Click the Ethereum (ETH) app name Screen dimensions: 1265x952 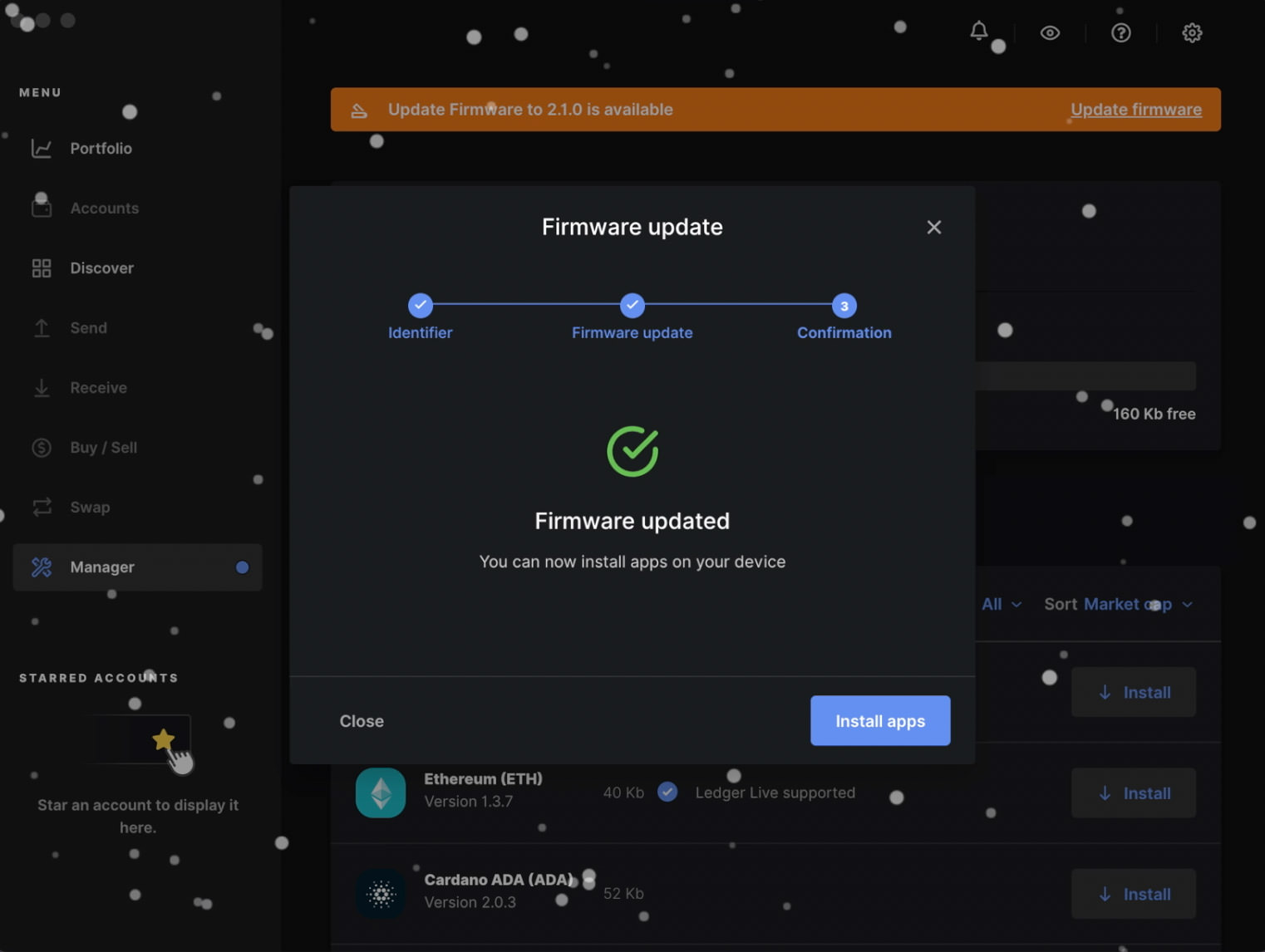click(x=483, y=779)
